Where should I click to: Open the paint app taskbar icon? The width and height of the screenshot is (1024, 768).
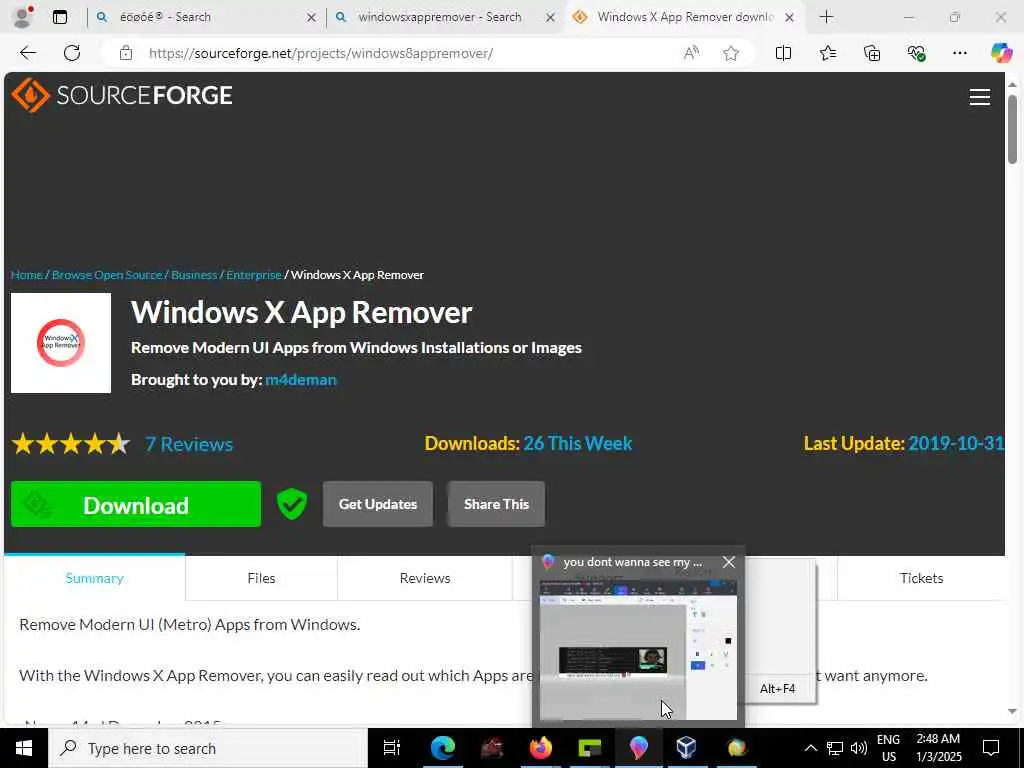click(x=639, y=748)
